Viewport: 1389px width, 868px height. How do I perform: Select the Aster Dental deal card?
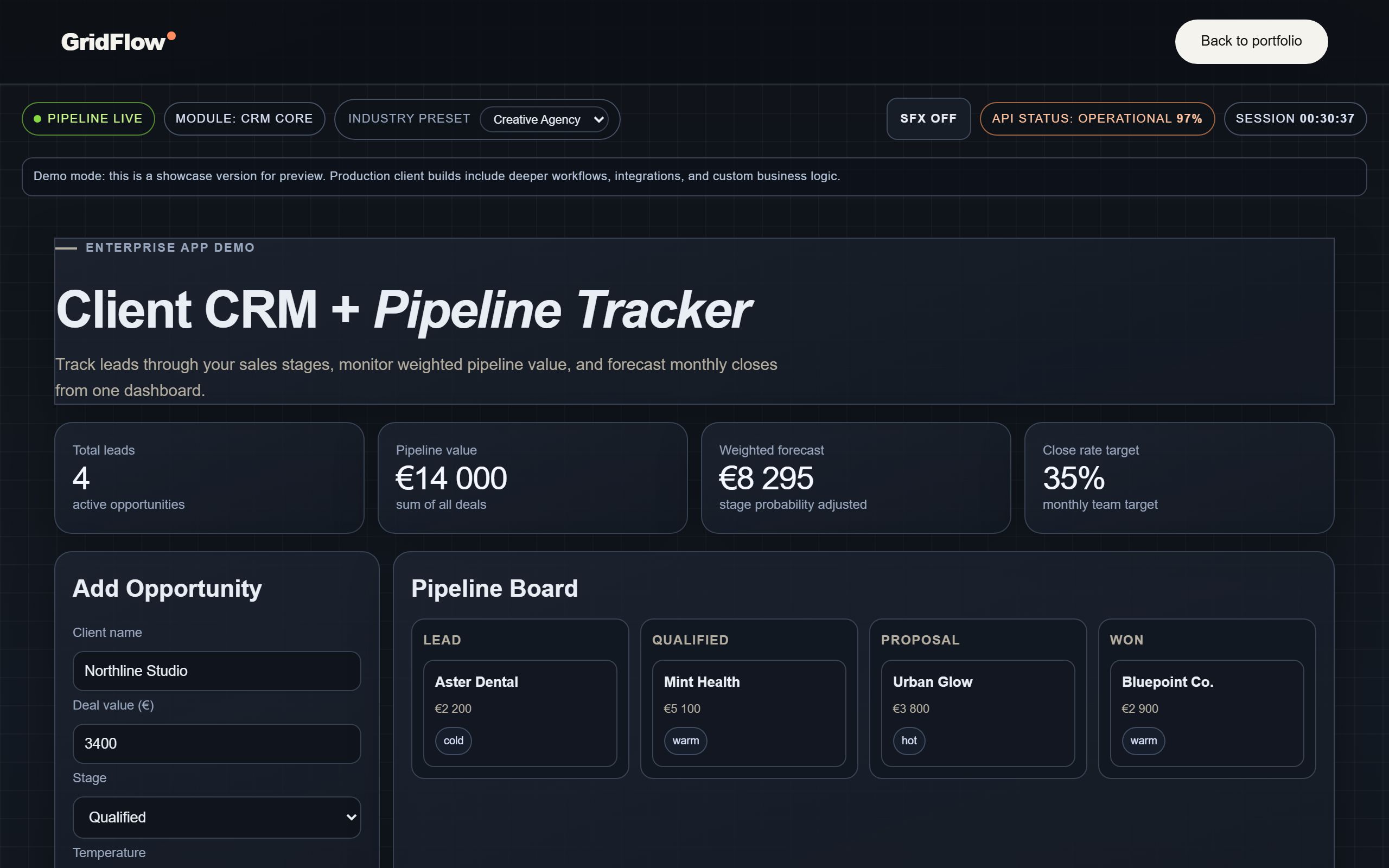[520, 713]
